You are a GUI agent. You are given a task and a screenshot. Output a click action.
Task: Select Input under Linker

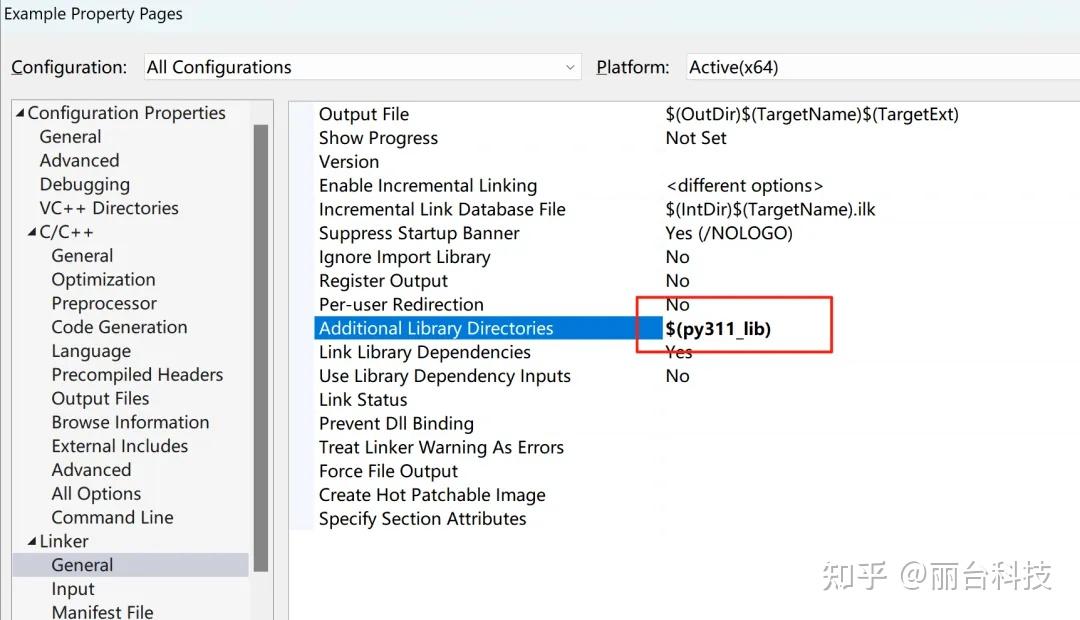(x=72, y=589)
